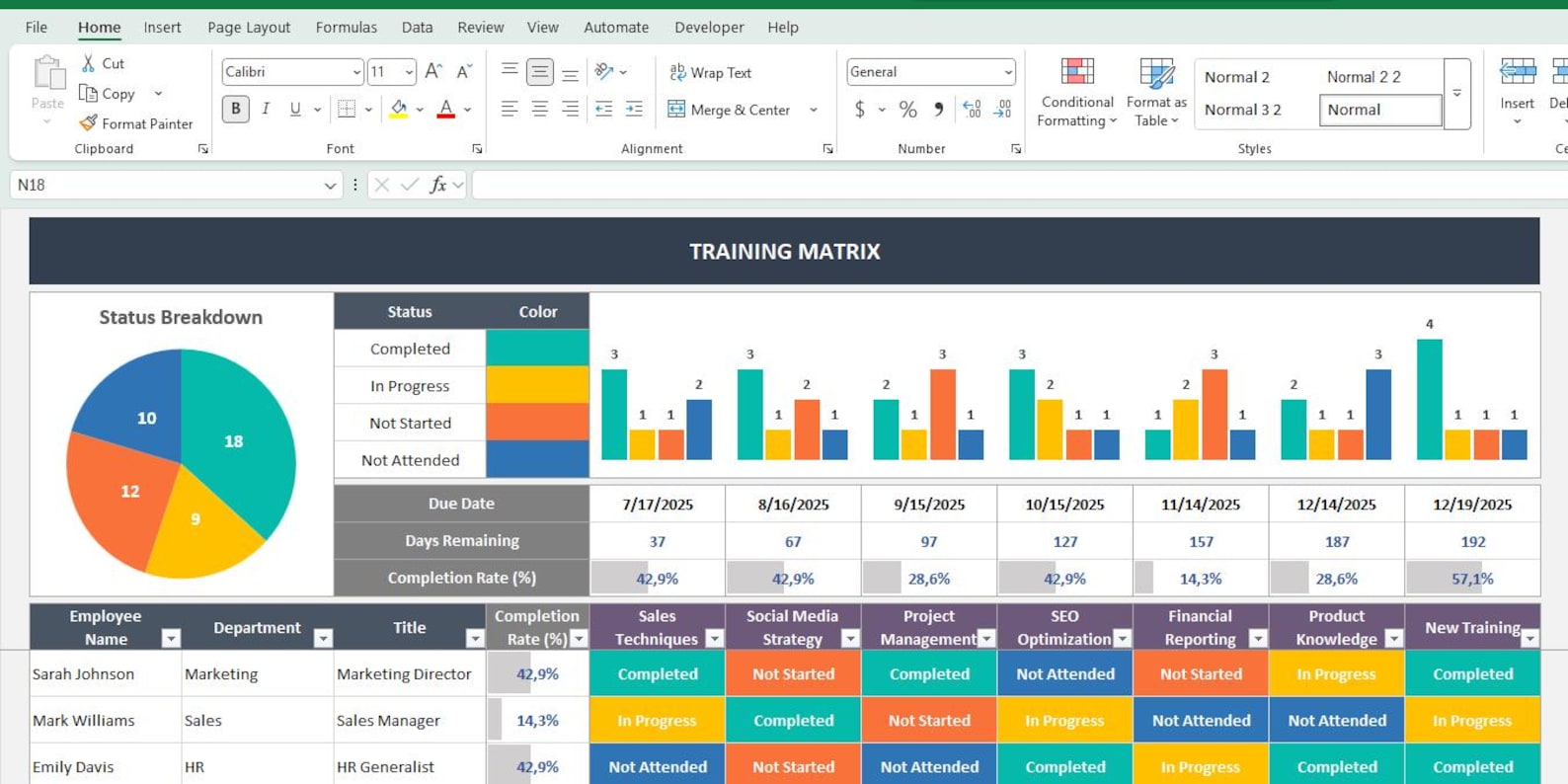Open the File menu

click(x=37, y=27)
